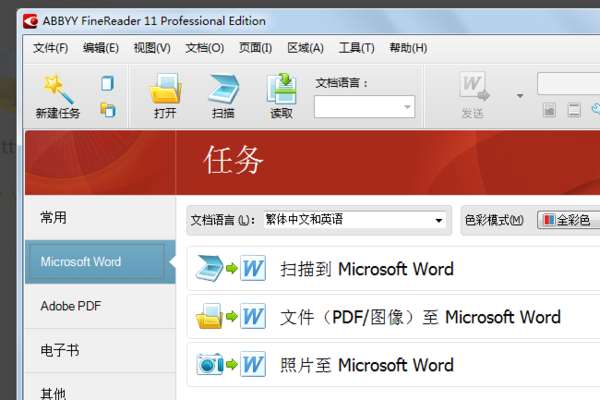Open the 文件(F) menu

tap(51, 48)
